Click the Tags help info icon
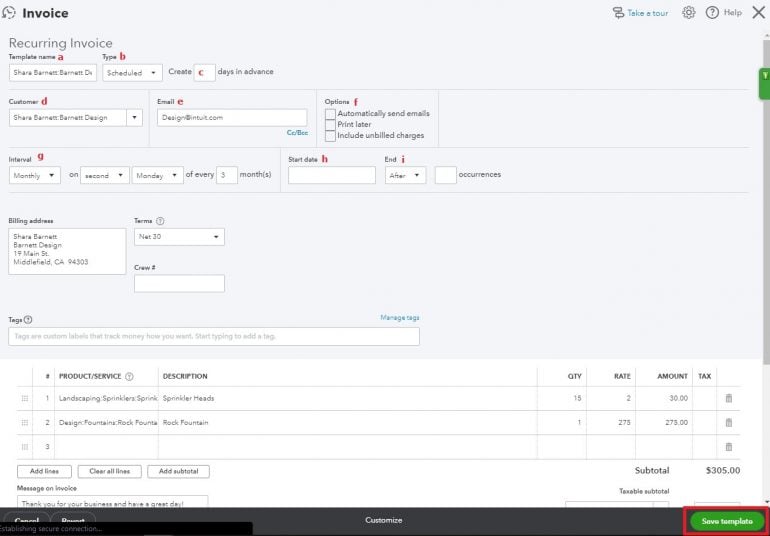 tap(28, 320)
